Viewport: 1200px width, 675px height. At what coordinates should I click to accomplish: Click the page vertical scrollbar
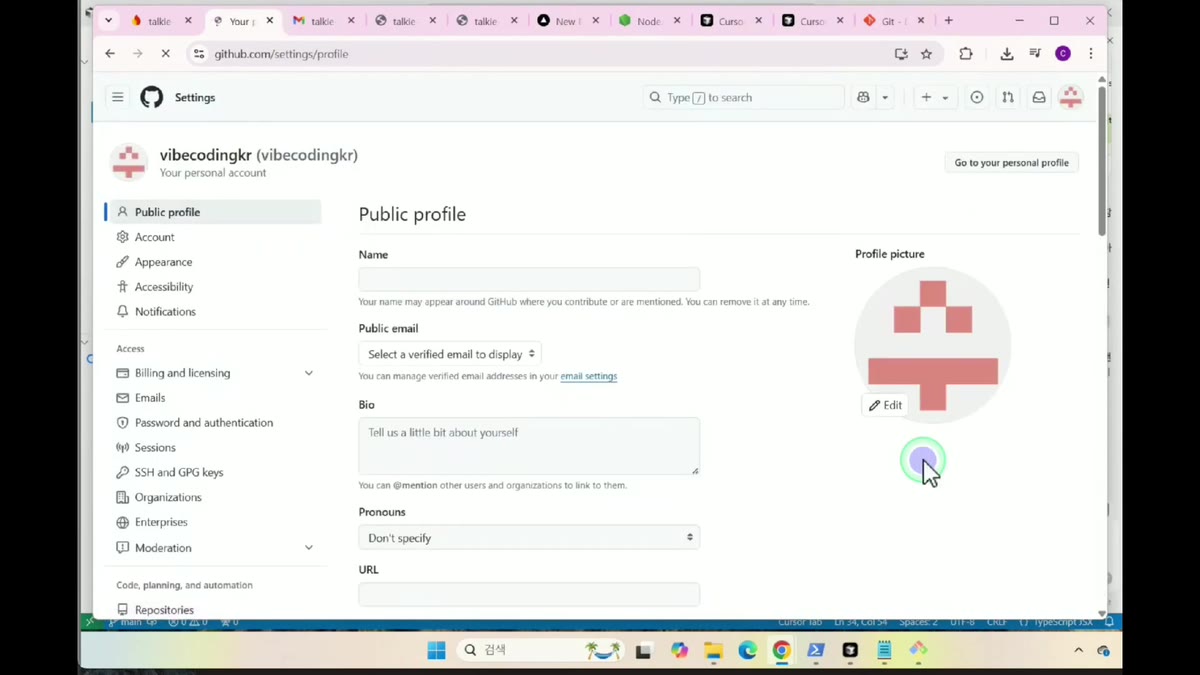click(x=1102, y=160)
